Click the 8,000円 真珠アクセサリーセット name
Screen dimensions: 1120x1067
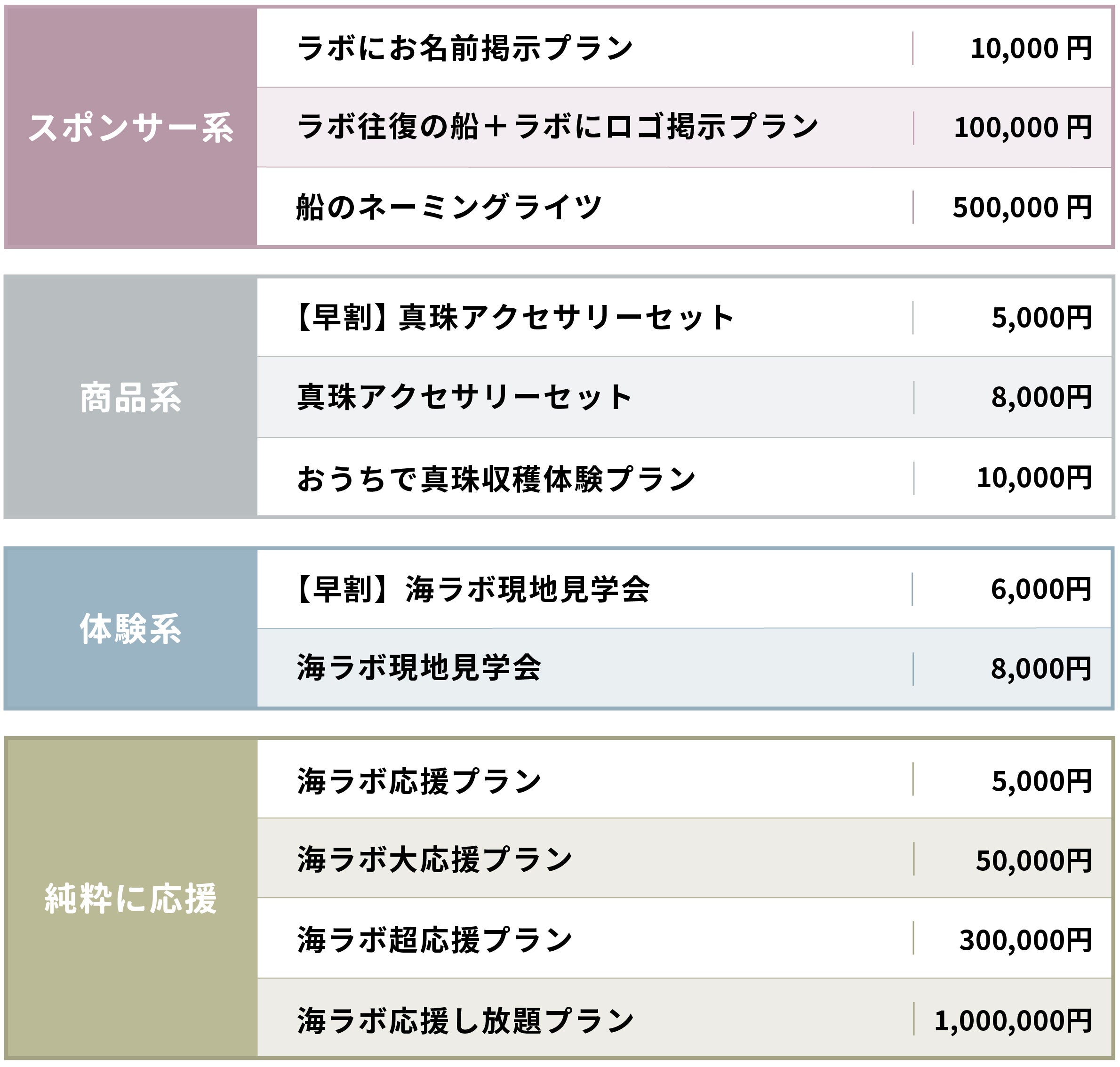[464, 397]
